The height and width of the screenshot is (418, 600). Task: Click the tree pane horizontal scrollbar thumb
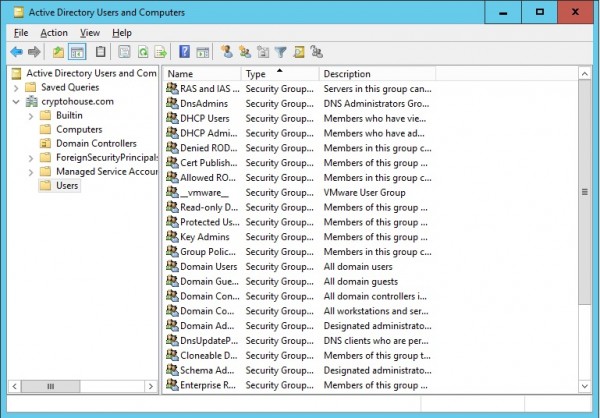point(51,386)
